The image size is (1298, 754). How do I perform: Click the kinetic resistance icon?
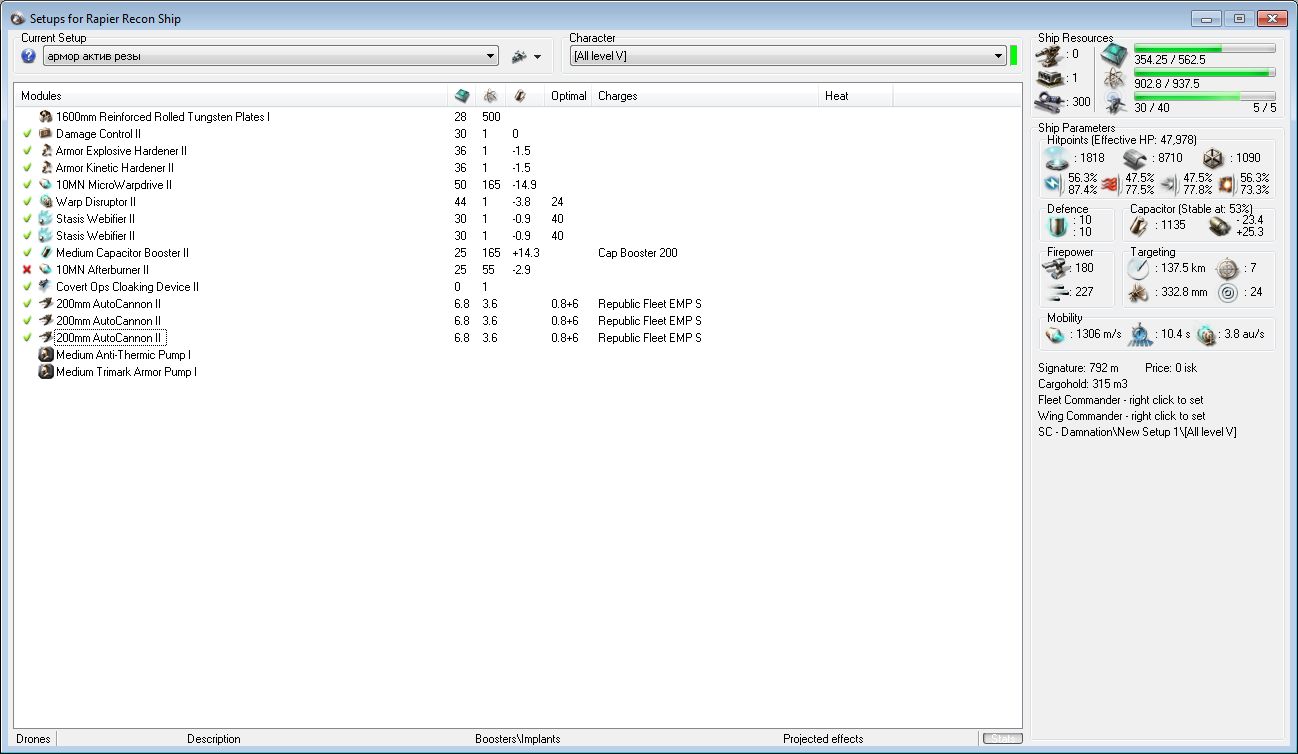(x=1168, y=184)
